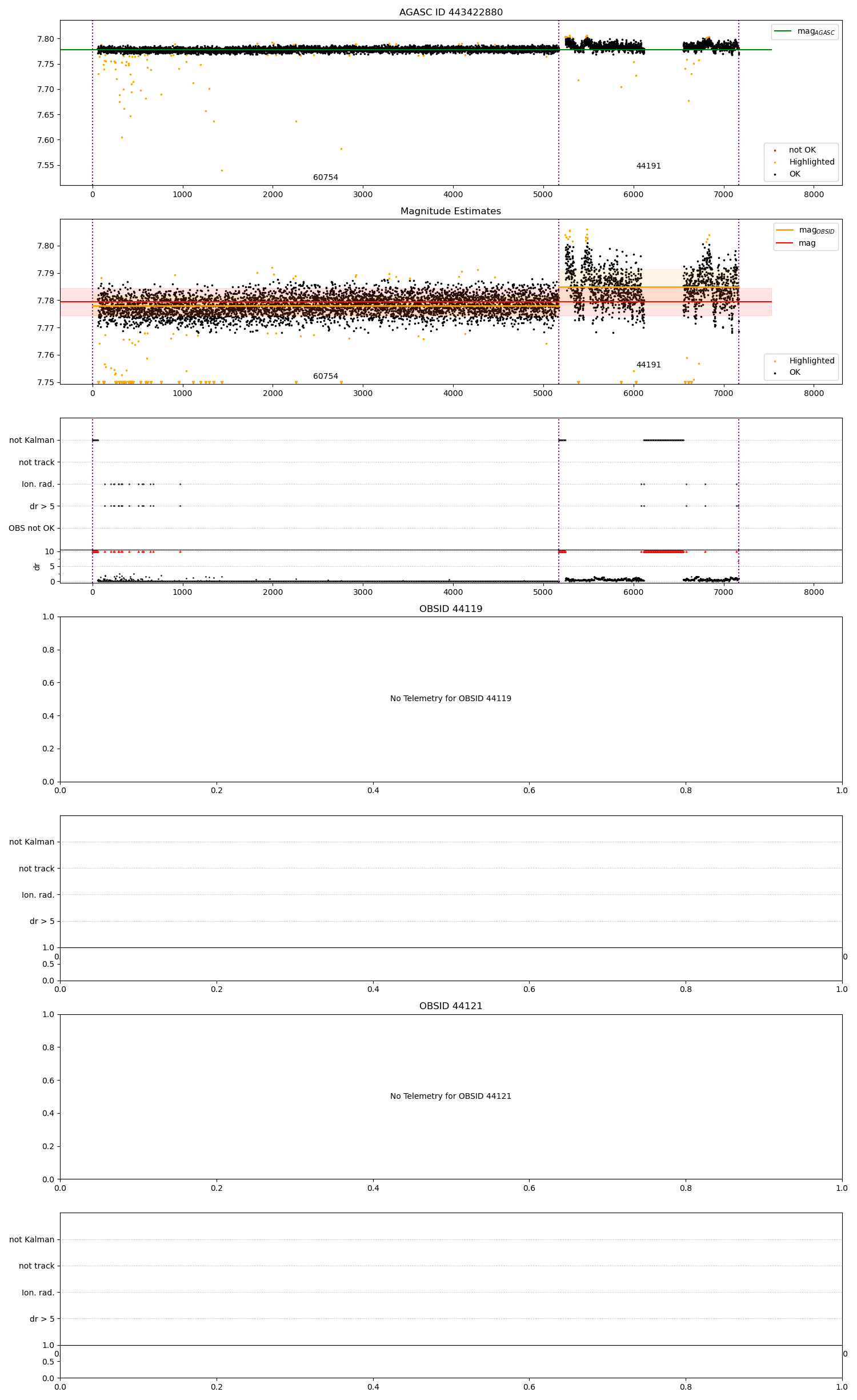
Task: Click '60754' annotation in Magnitude Estimates plot
Action: 326,377
